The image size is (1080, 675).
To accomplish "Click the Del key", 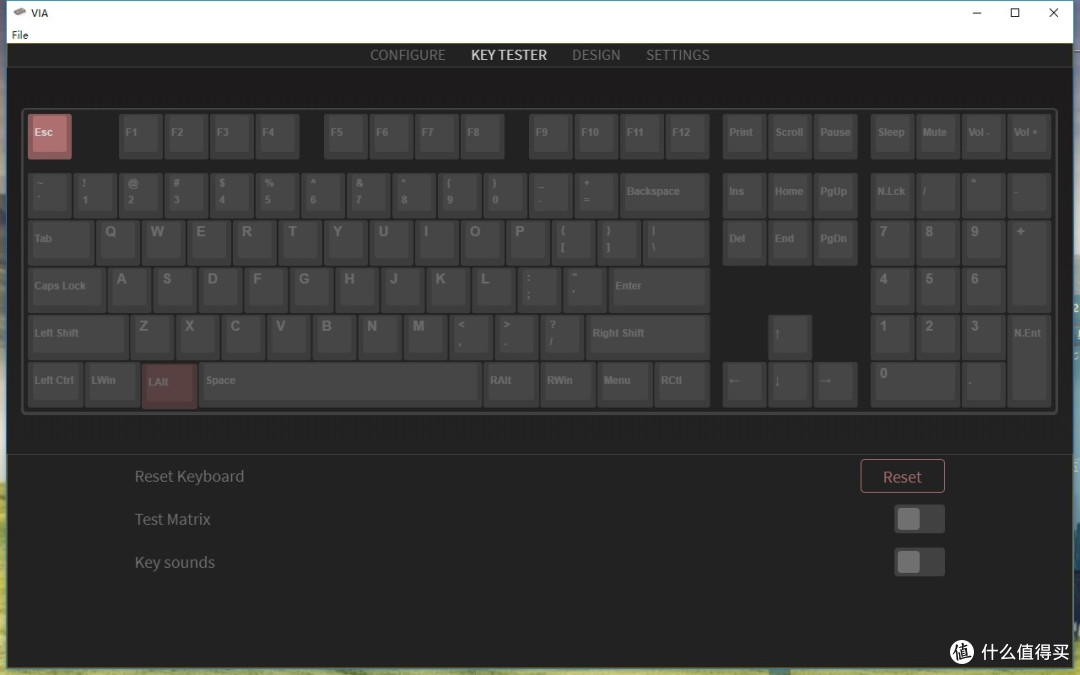I will [x=745, y=243].
